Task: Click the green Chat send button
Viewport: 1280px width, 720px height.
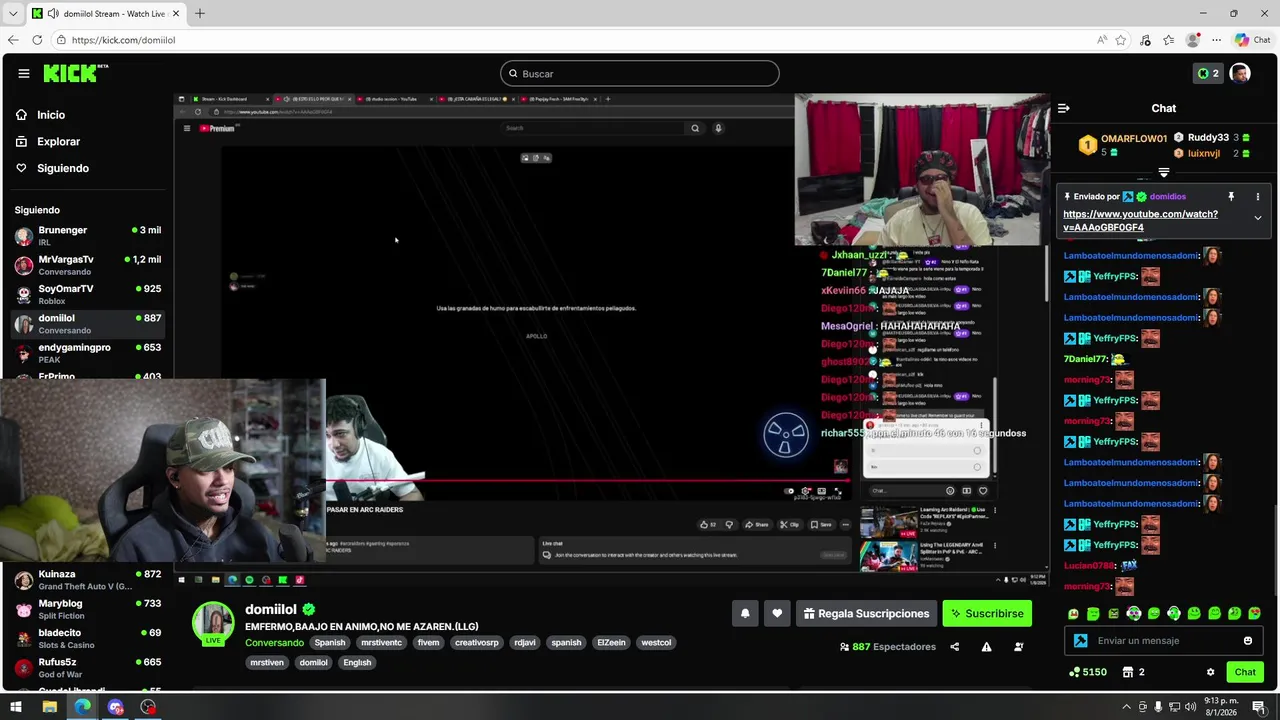Action: click(x=1245, y=672)
